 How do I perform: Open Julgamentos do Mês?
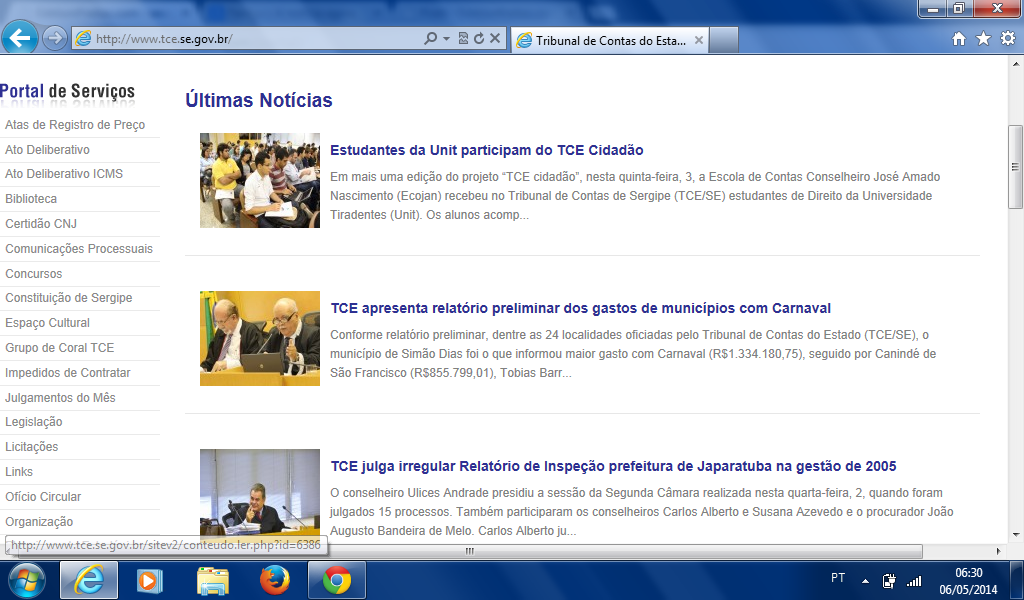[60, 398]
